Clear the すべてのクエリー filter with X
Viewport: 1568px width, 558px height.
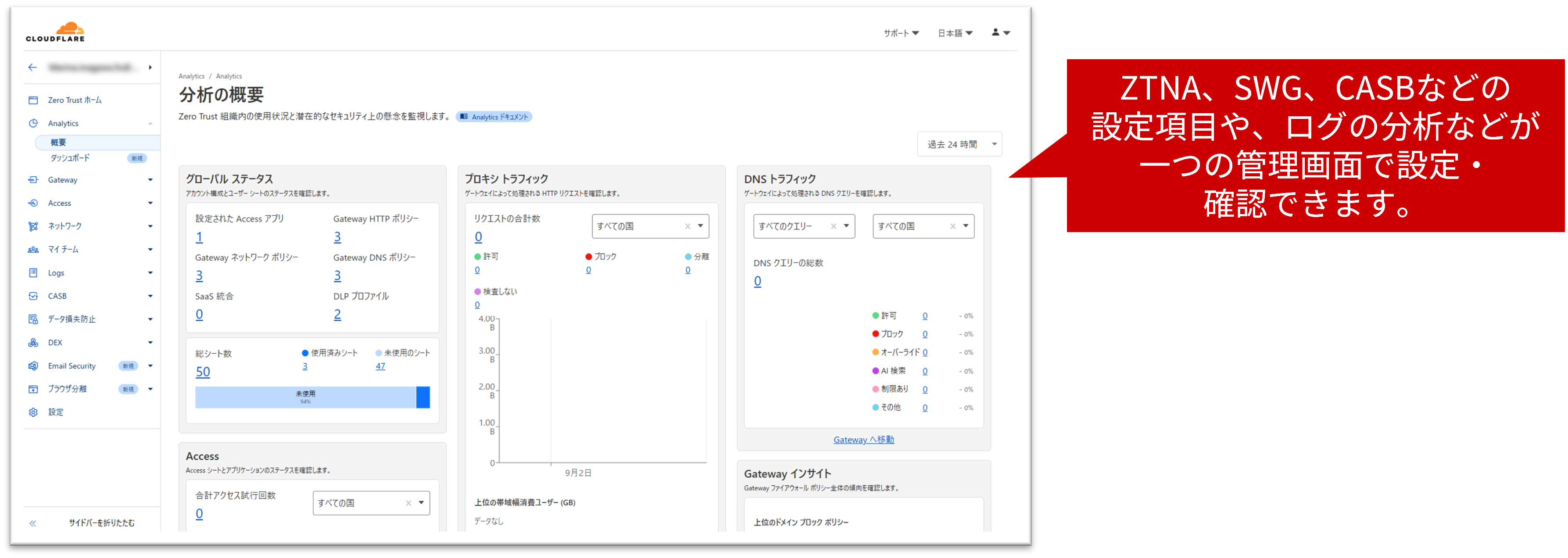[833, 226]
